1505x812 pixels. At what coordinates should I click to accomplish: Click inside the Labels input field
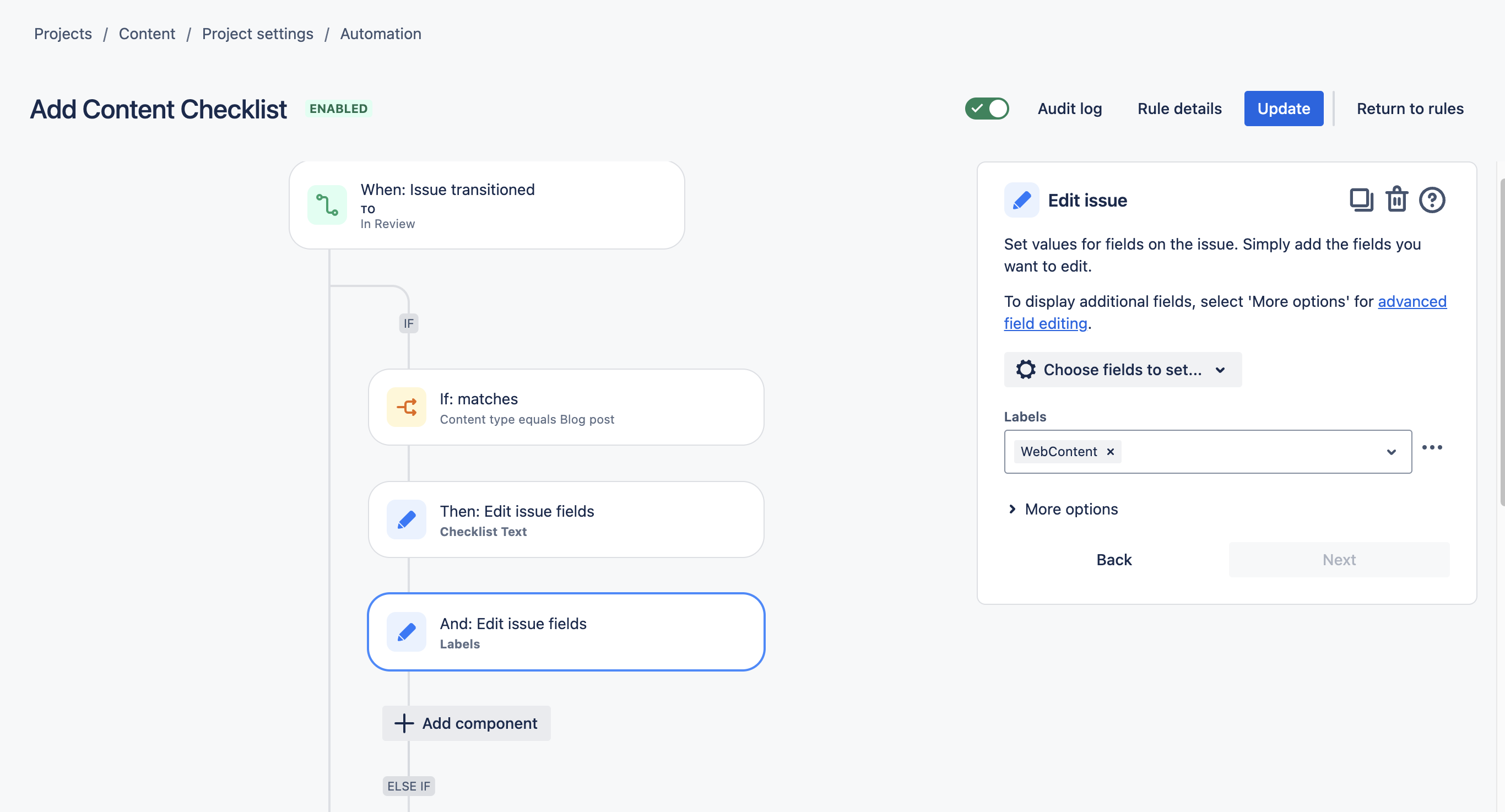click(1208, 452)
